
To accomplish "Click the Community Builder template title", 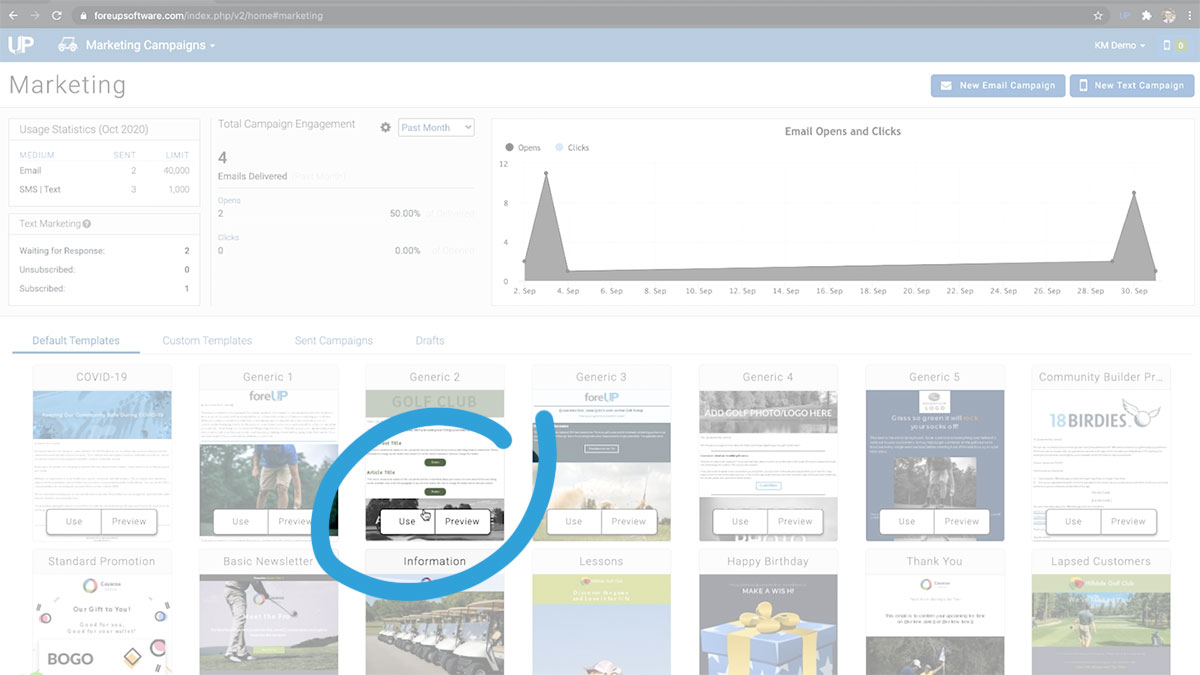I will coord(1101,377).
